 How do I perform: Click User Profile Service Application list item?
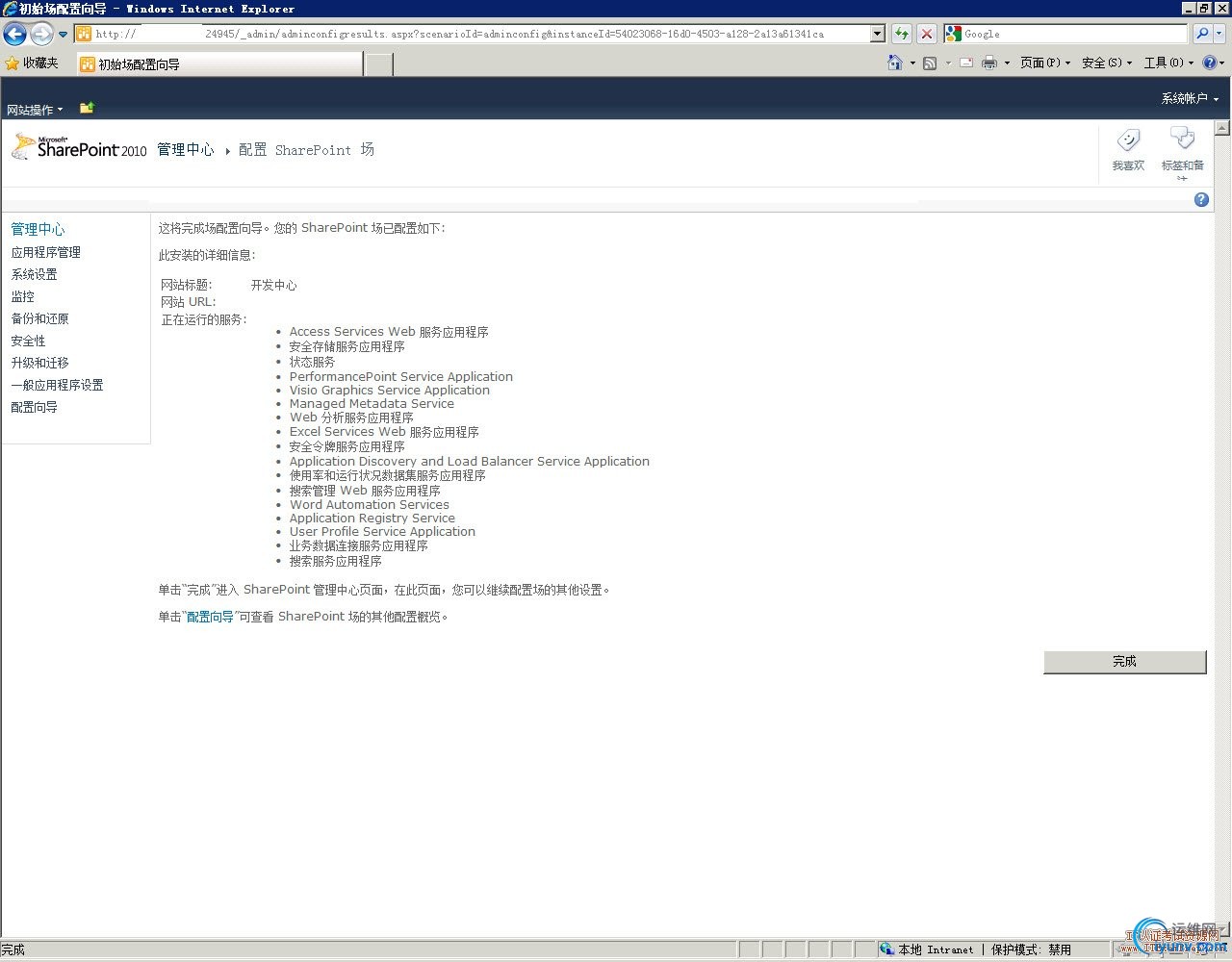click(382, 531)
